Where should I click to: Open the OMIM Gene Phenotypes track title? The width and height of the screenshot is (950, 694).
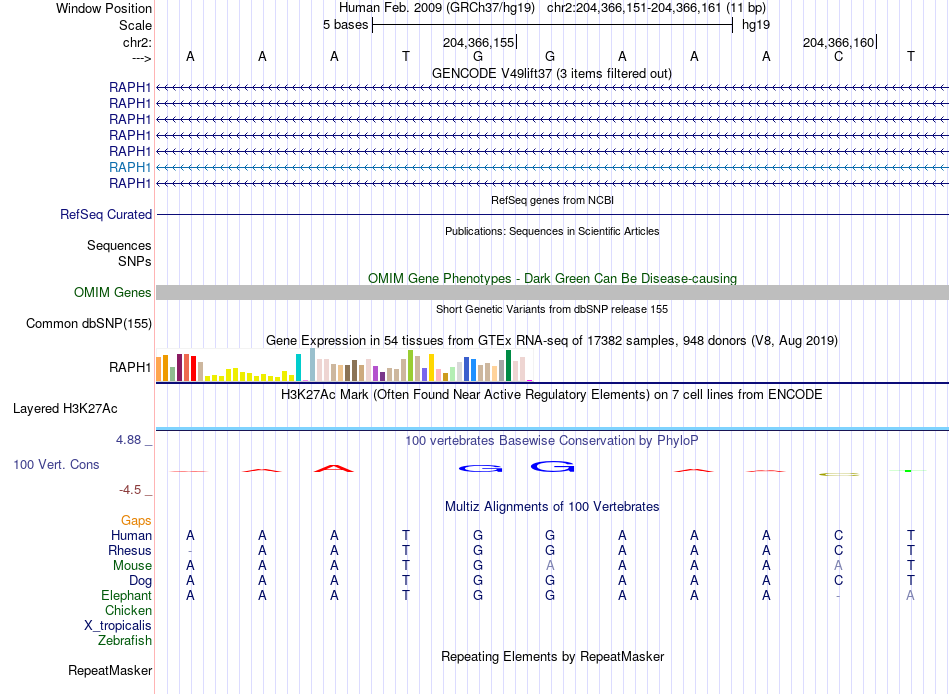552,278
